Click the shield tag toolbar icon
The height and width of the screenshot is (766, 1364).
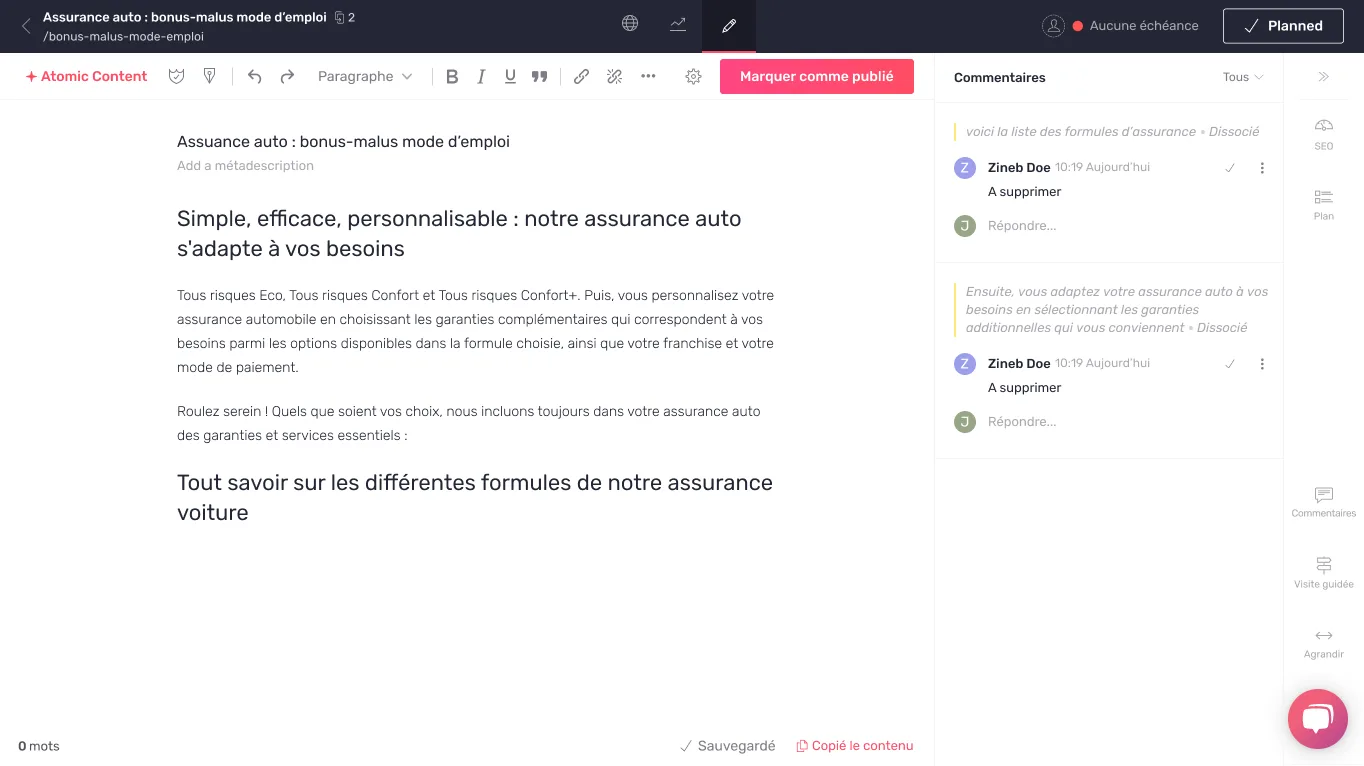pos(209,76)
